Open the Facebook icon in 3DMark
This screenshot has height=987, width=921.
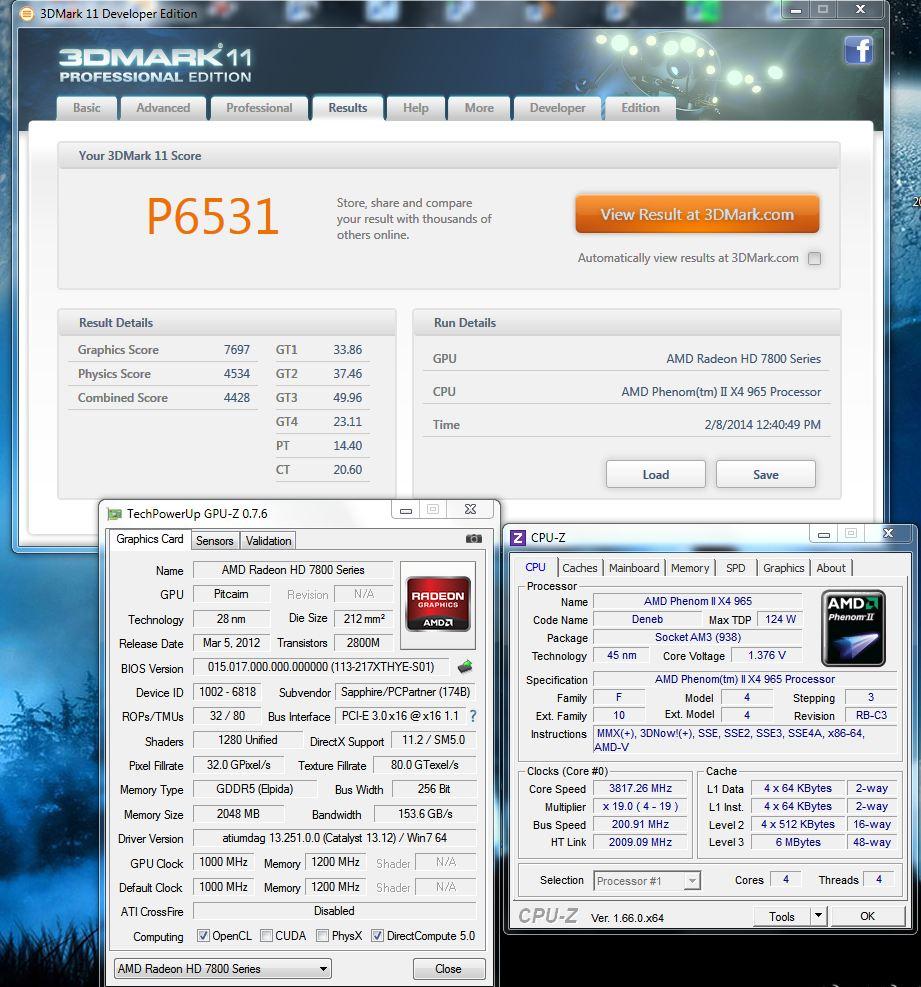click(859, 50)
